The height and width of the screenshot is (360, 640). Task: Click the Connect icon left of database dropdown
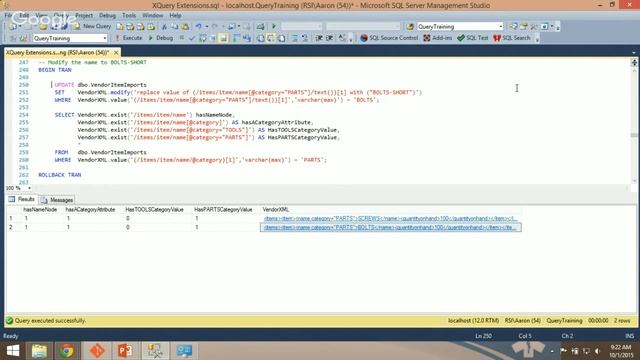pos(13,38)
